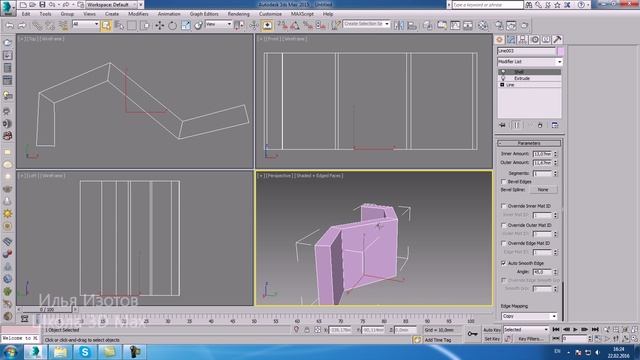The height and width of the screenshot is (360, 640).
Task: Click the Add Time Tag button
Action: coord(438,340)
